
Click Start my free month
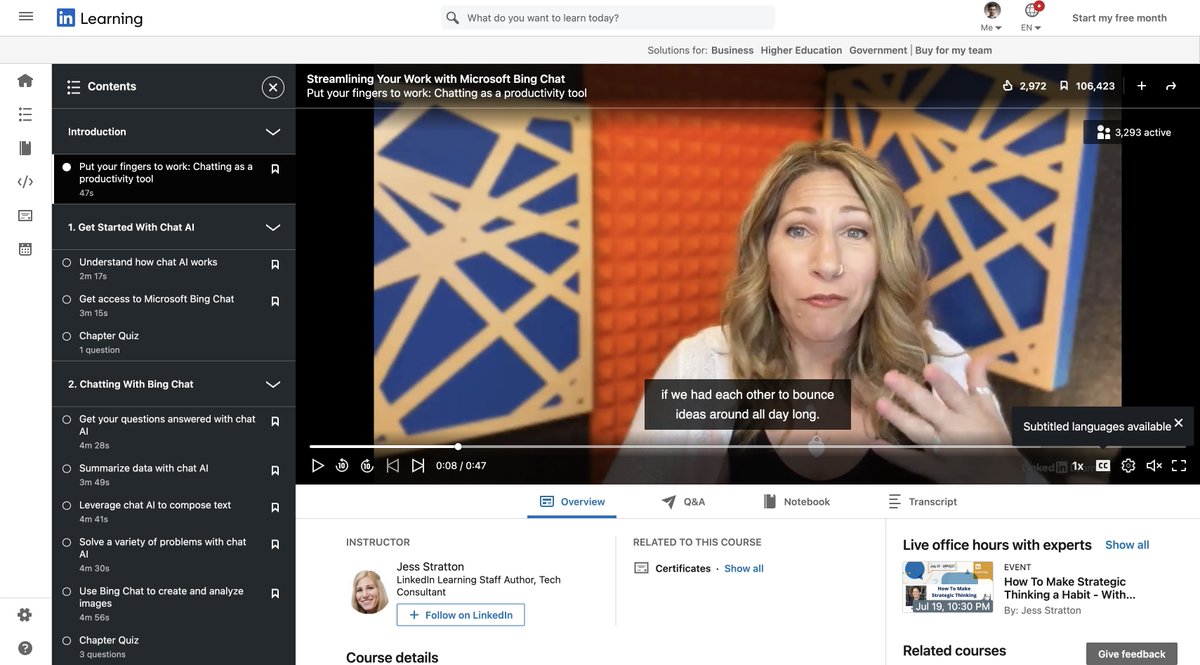[1119, 18]
